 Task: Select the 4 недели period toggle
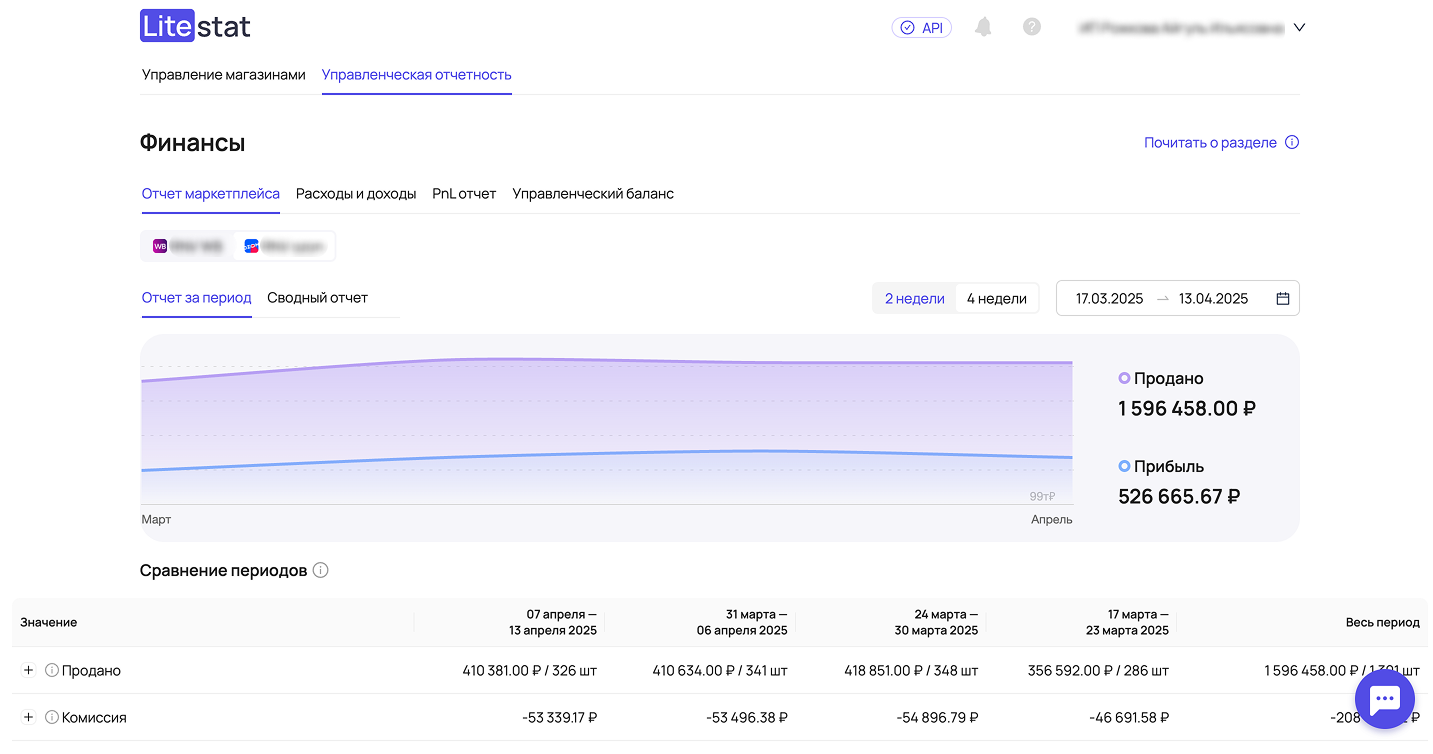(x=996, y=299)
